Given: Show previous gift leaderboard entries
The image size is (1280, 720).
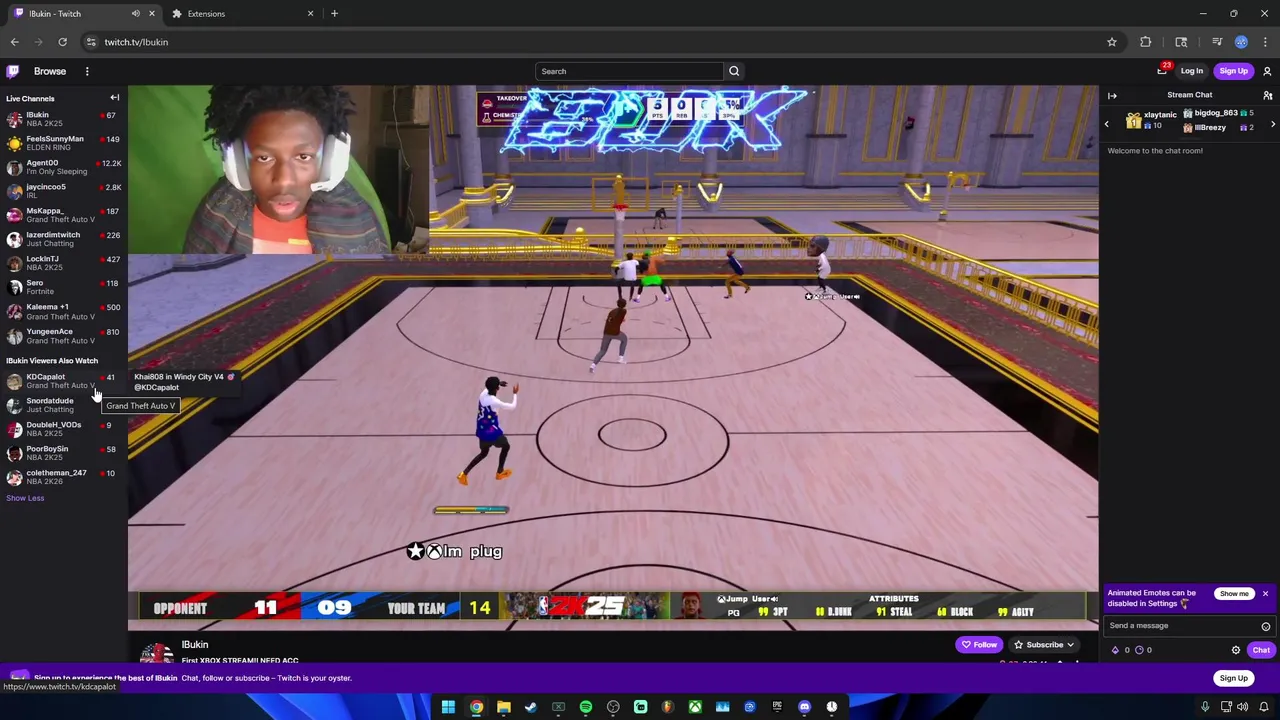Looking at the screenshot, I should coord(1106,124).
